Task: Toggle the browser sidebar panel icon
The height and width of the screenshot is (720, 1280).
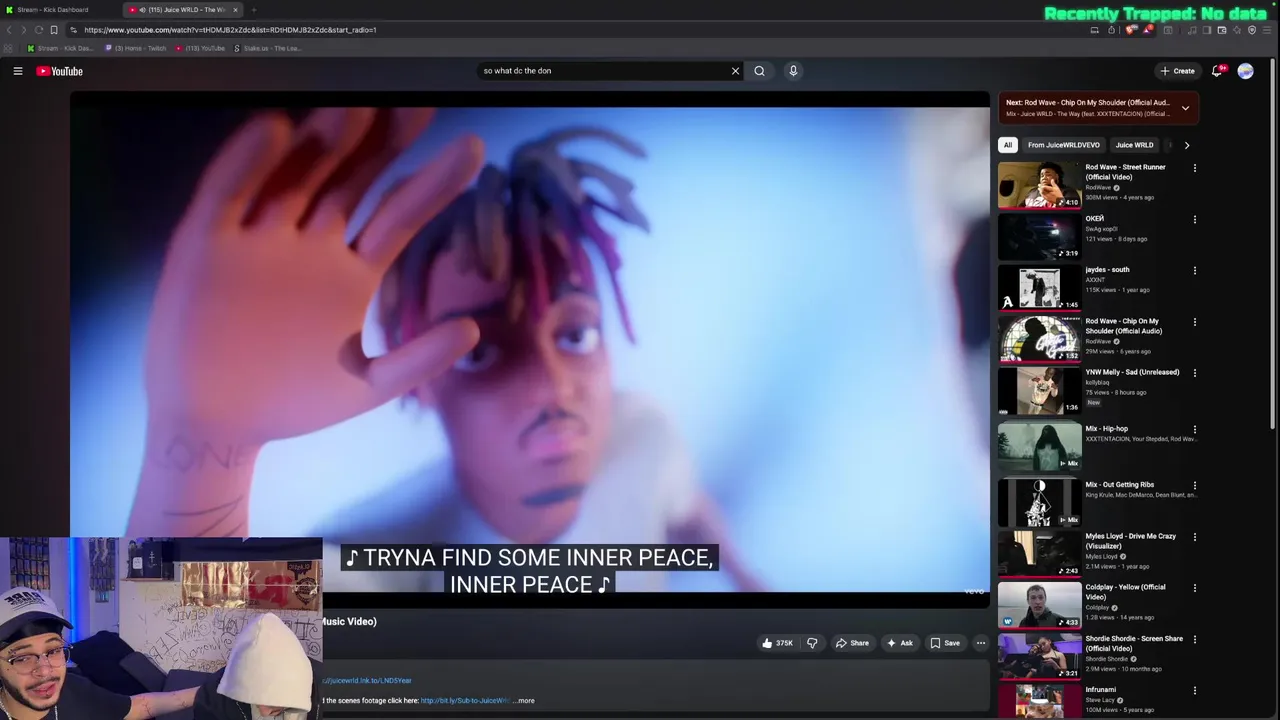Action: (1206, 30)
